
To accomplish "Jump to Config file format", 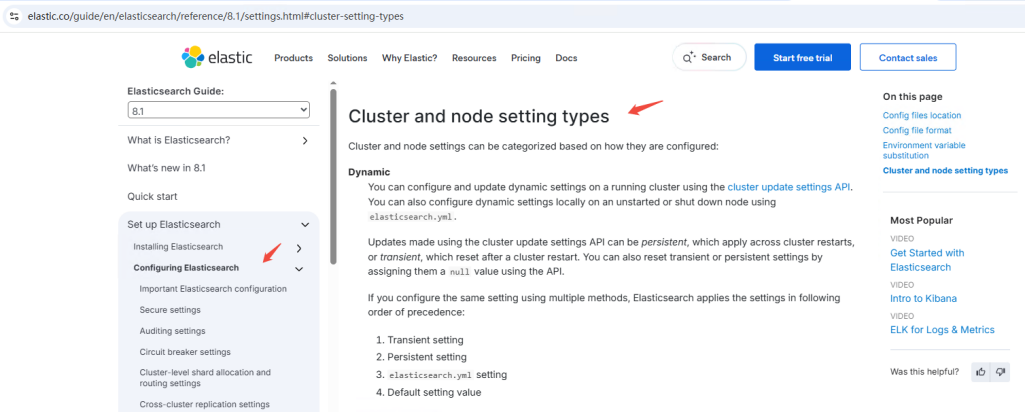I will pos(917,130).
